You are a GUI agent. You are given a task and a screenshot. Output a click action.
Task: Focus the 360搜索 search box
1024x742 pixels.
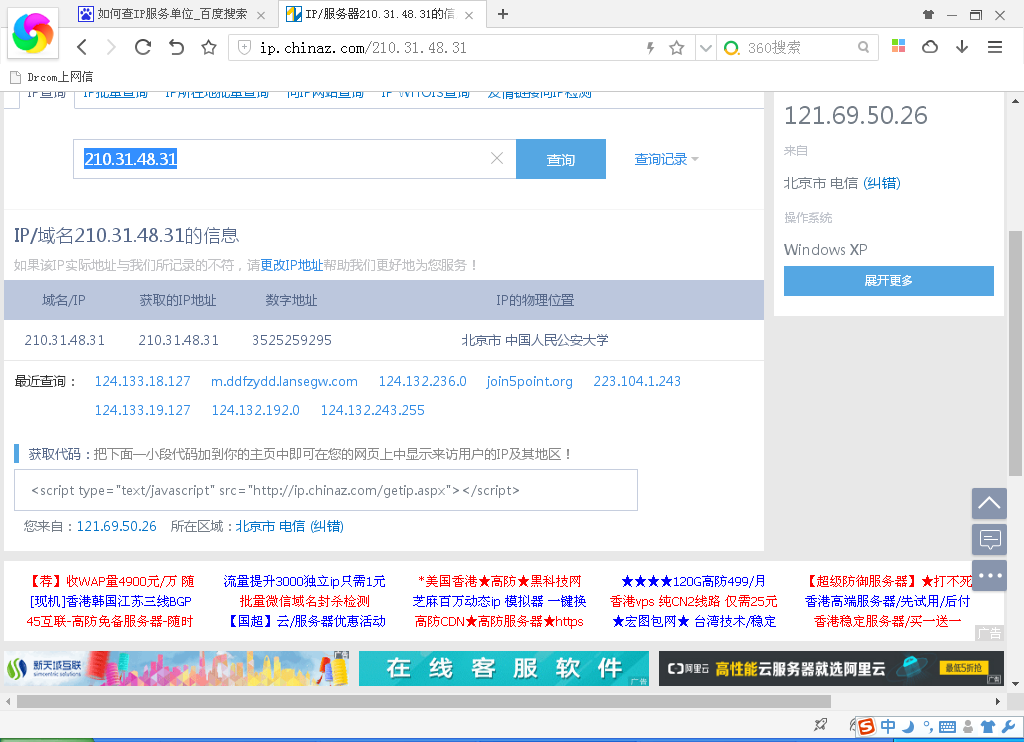[x=799, y=48]
